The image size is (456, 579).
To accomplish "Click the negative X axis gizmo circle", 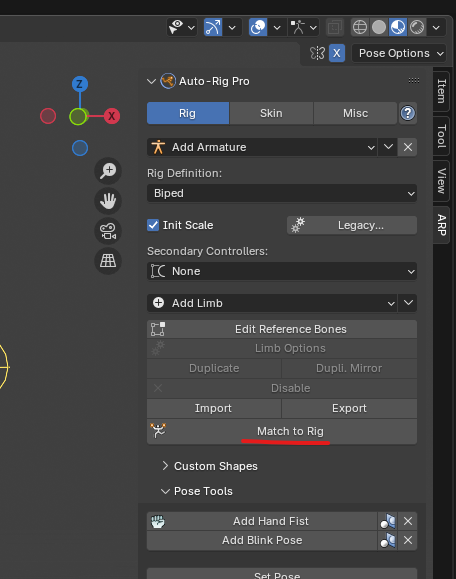I will click(48, 116).
